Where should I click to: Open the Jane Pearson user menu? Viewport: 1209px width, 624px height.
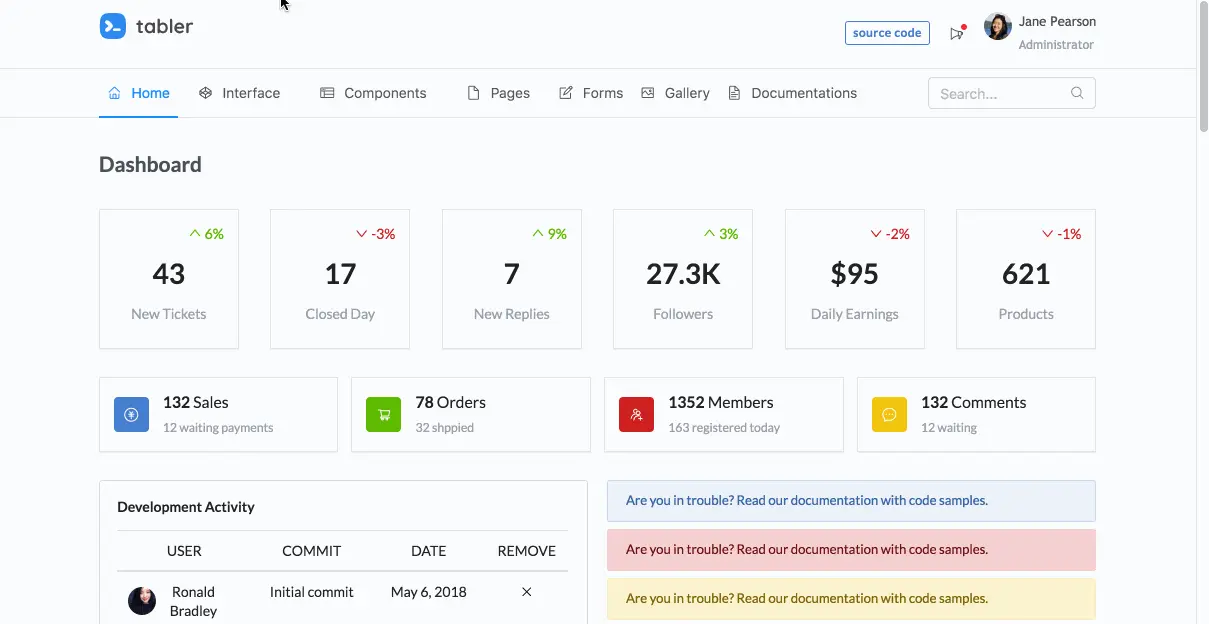point(1040,32)
